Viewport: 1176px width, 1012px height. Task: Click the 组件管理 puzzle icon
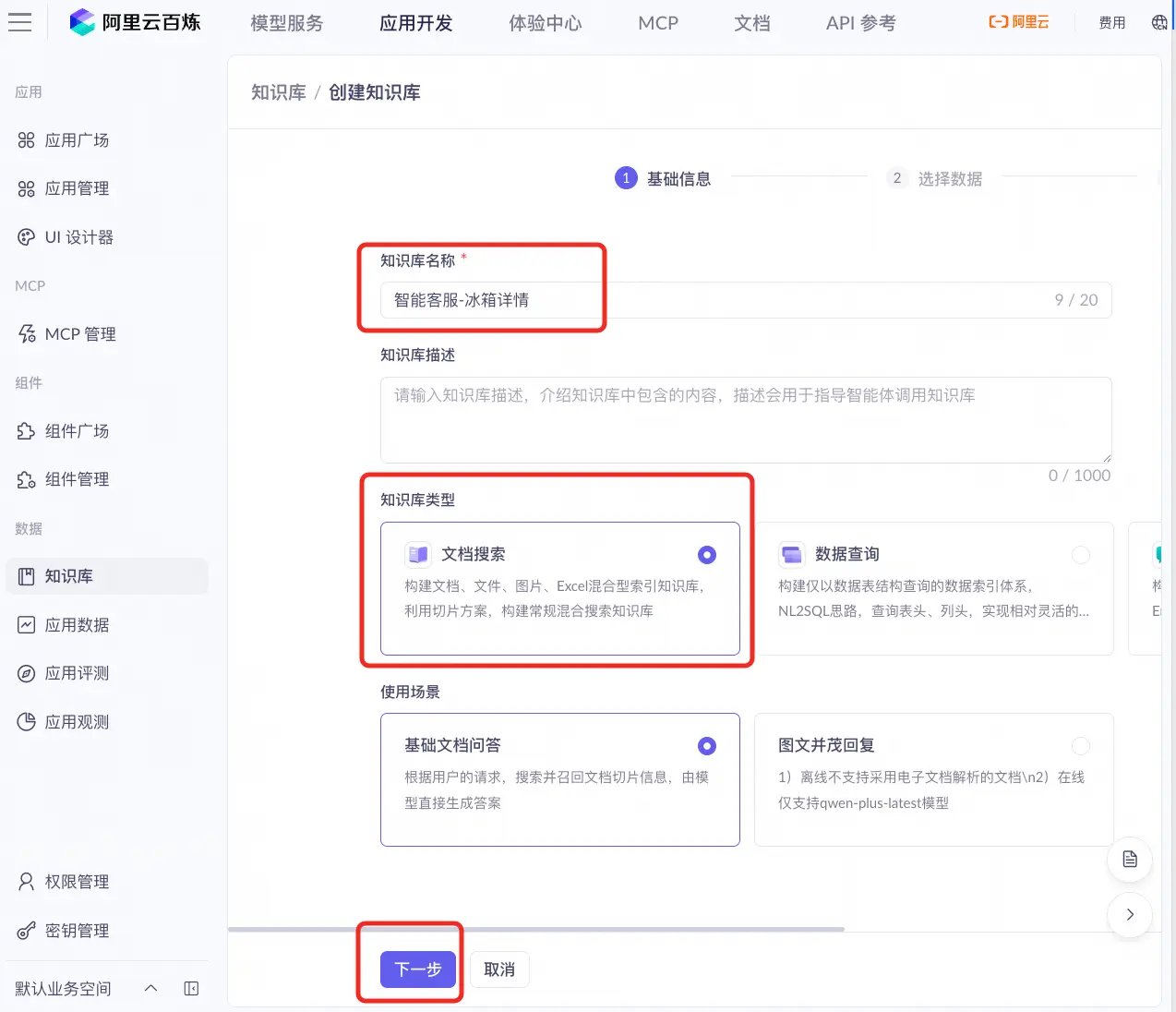pyautogui.click(x=26, y=479)
